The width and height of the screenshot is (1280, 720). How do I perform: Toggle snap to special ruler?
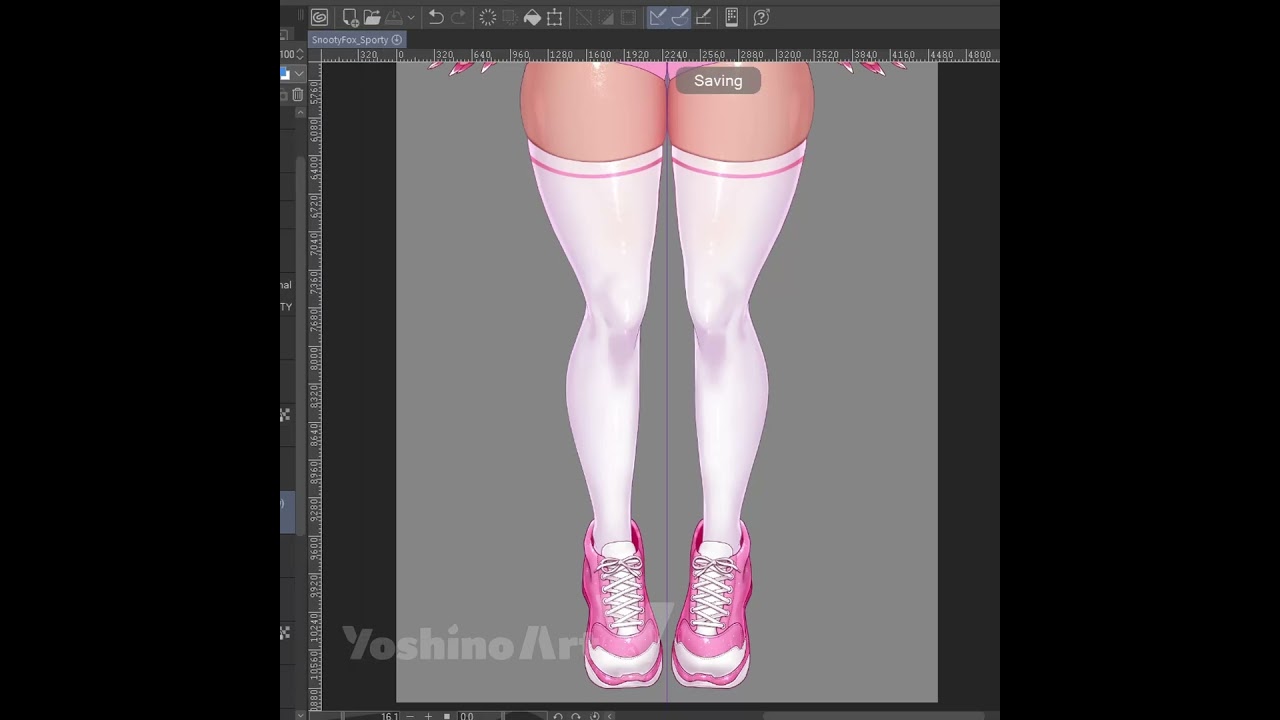(680, 17)
